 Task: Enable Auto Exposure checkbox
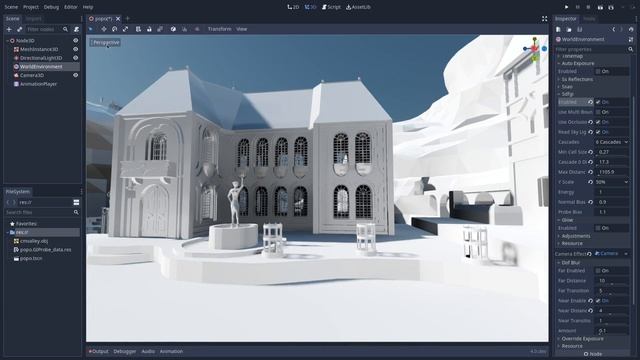point(598,71)
